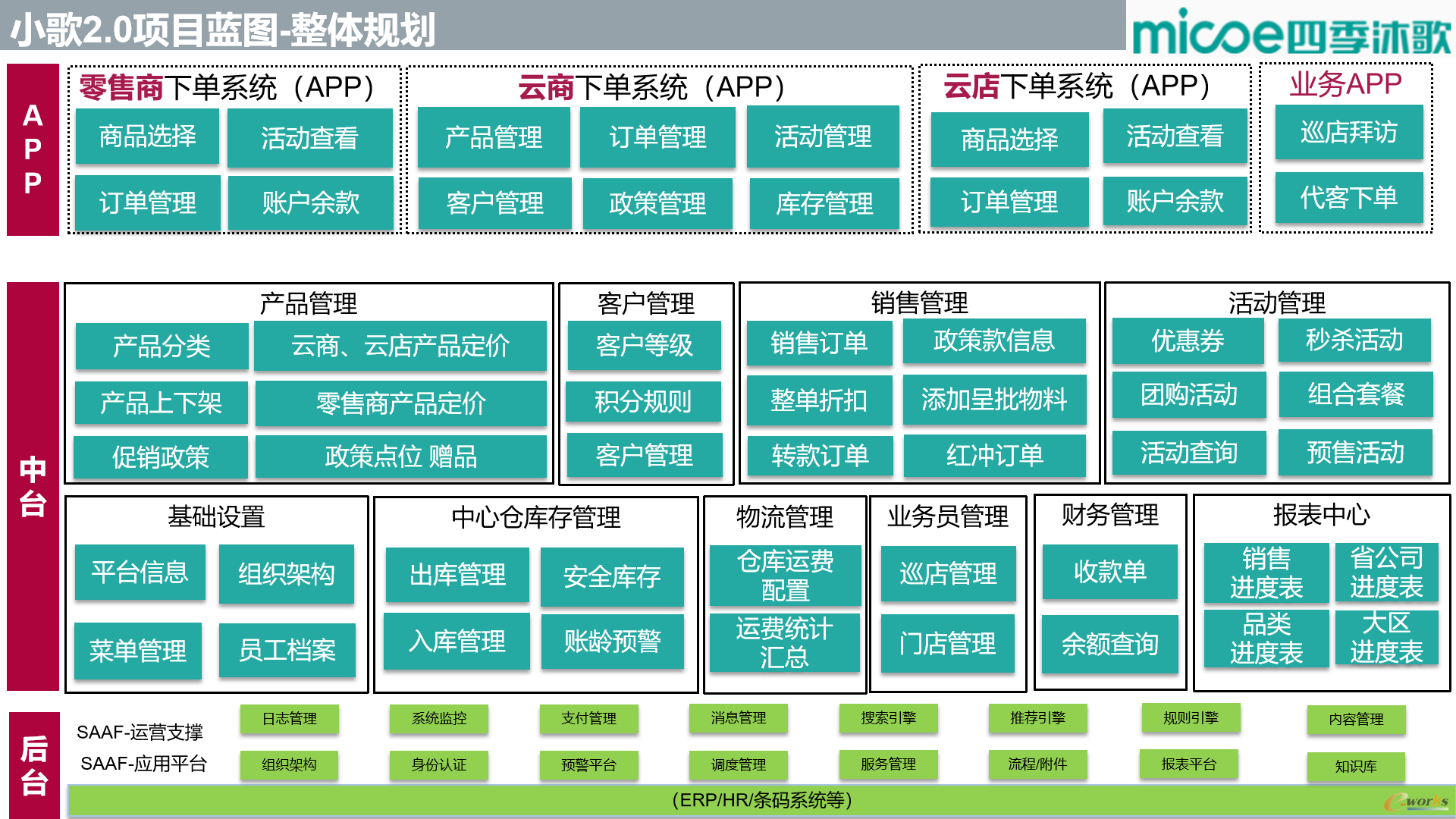Viewport: 1456px width, 819px height.
Task: Select 秒杀活动 tile
Action: 1354,340
